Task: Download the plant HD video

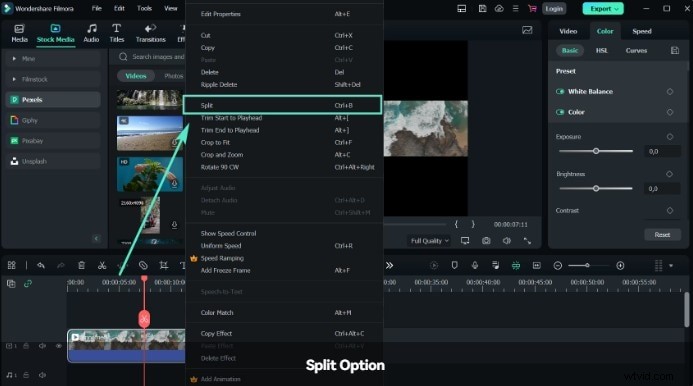Action: point(175,183)
